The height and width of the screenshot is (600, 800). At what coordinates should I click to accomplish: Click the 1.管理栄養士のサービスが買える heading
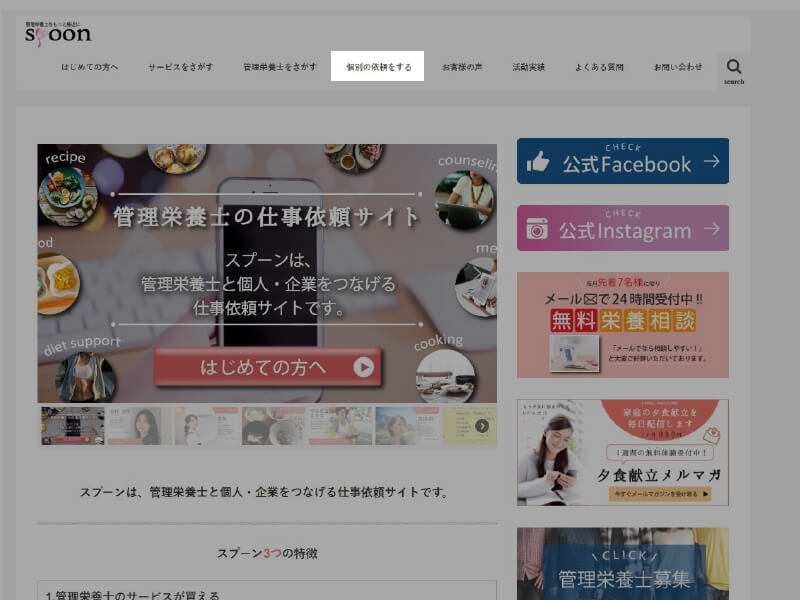click(132, 595)
